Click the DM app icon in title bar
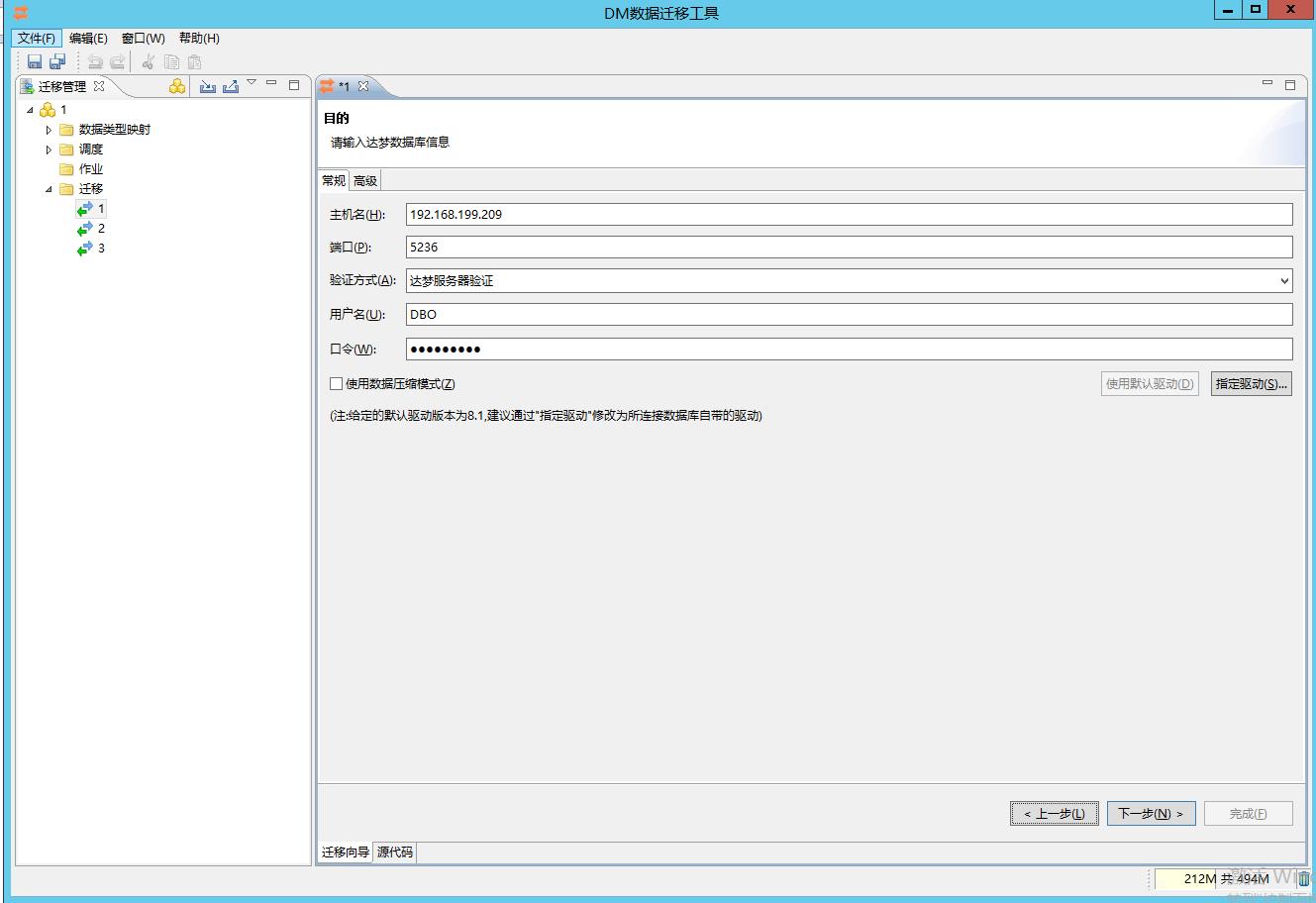 20,12
